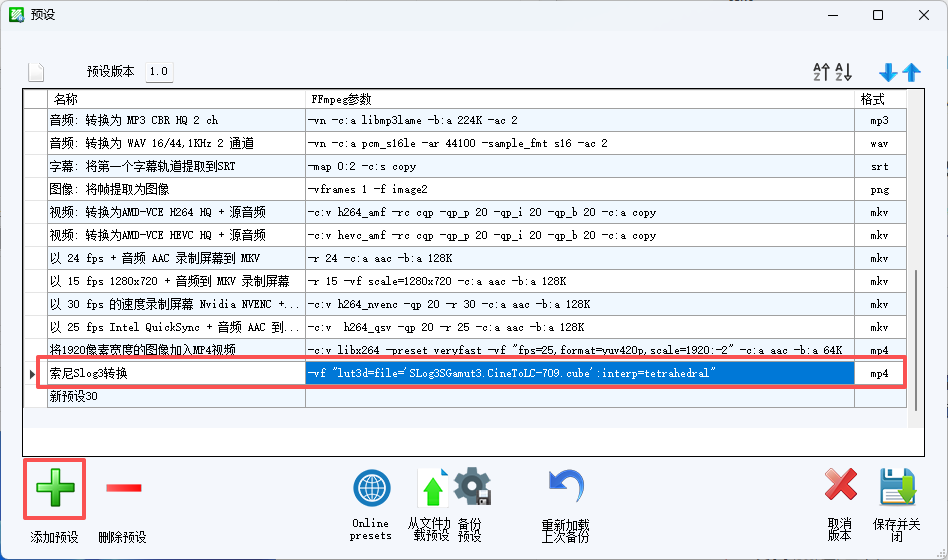The width and height of the screenshot is (948, 560).
Task: Click the 名称 column header
Action: pos(177,99)
